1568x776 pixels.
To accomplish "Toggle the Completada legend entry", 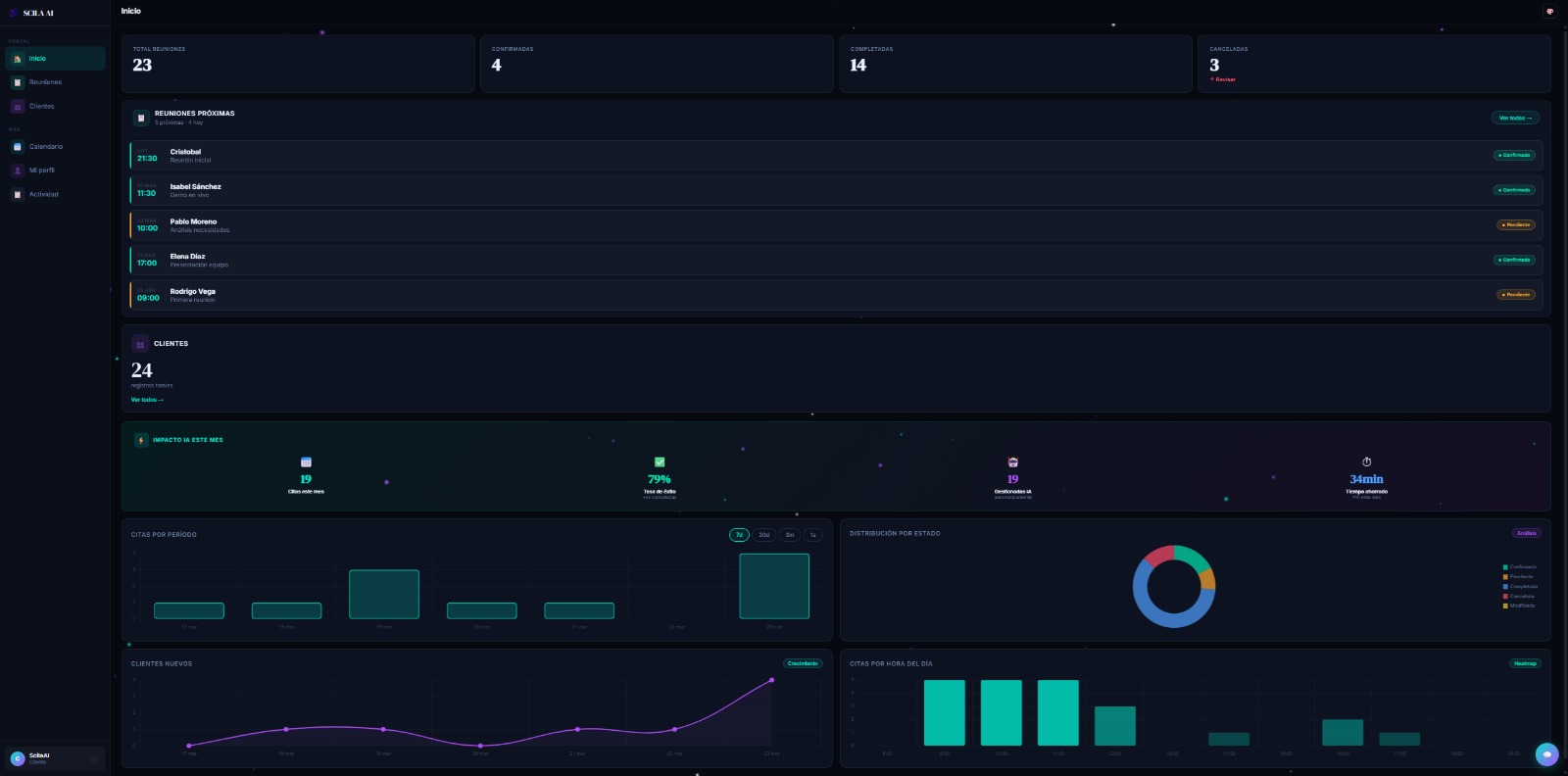I will 1520,587.
